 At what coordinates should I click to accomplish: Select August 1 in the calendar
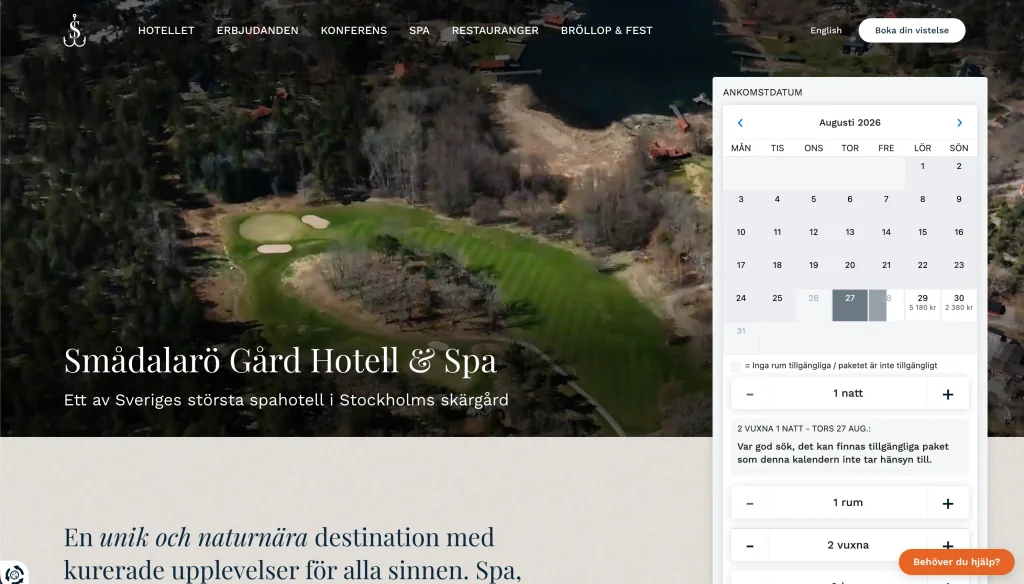coord(922,173)
